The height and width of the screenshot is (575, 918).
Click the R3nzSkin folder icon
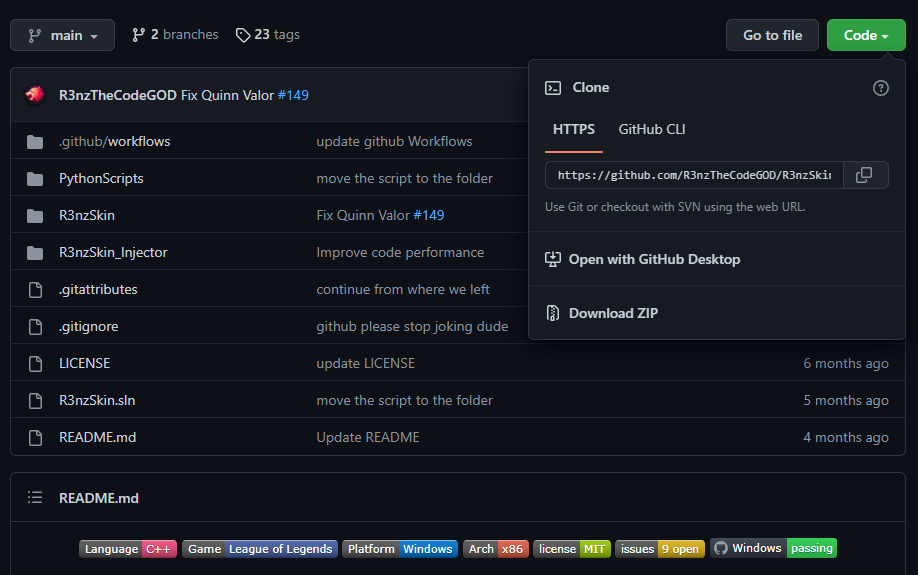pyautogui.click(x=35, y=215)
